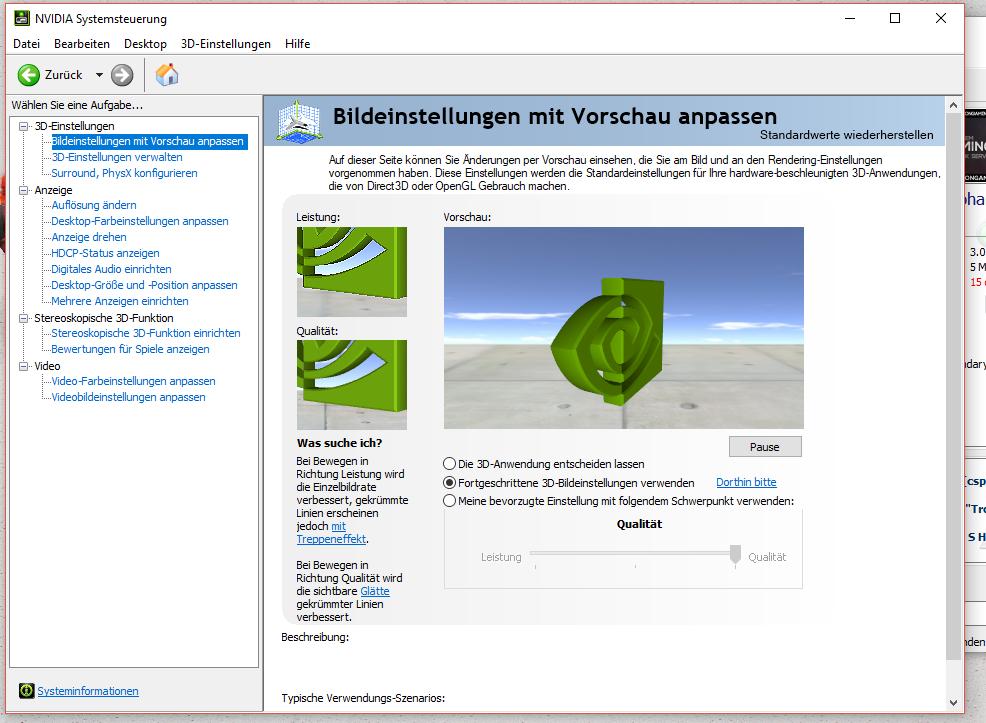Click the 'Leistung' label left of slider
This screenshot has height=723, width=986.
501,557
